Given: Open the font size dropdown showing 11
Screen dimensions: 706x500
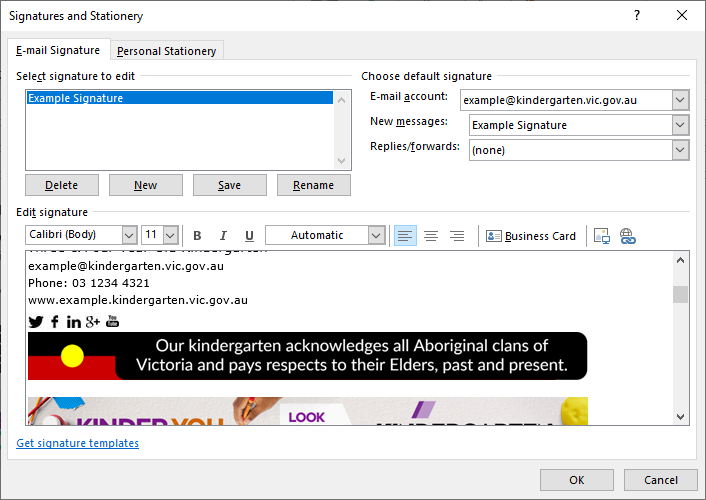Looking at the screenshot, I should [x=170, y=235].
